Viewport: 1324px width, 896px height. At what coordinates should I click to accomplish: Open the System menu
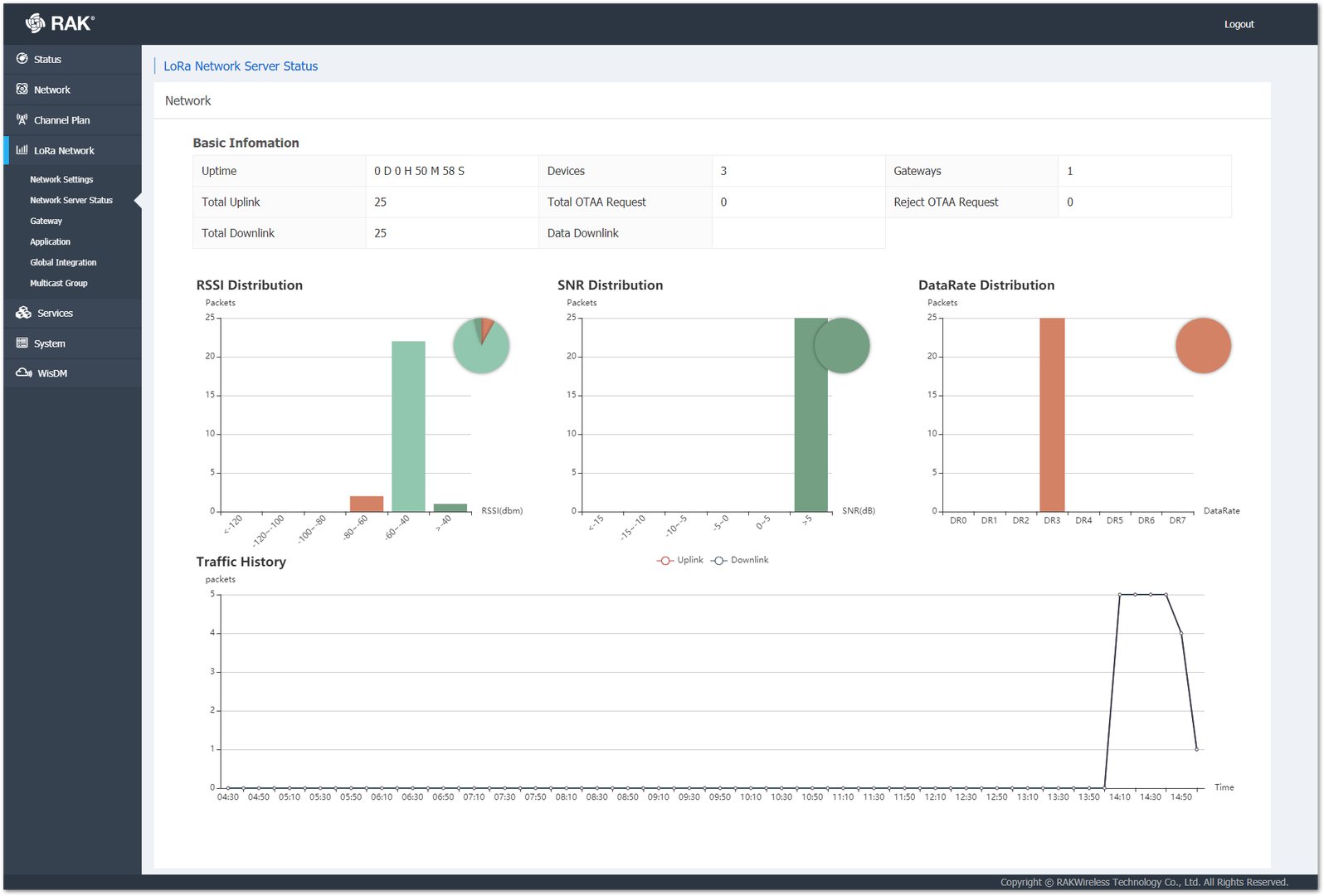coord(72,343)
